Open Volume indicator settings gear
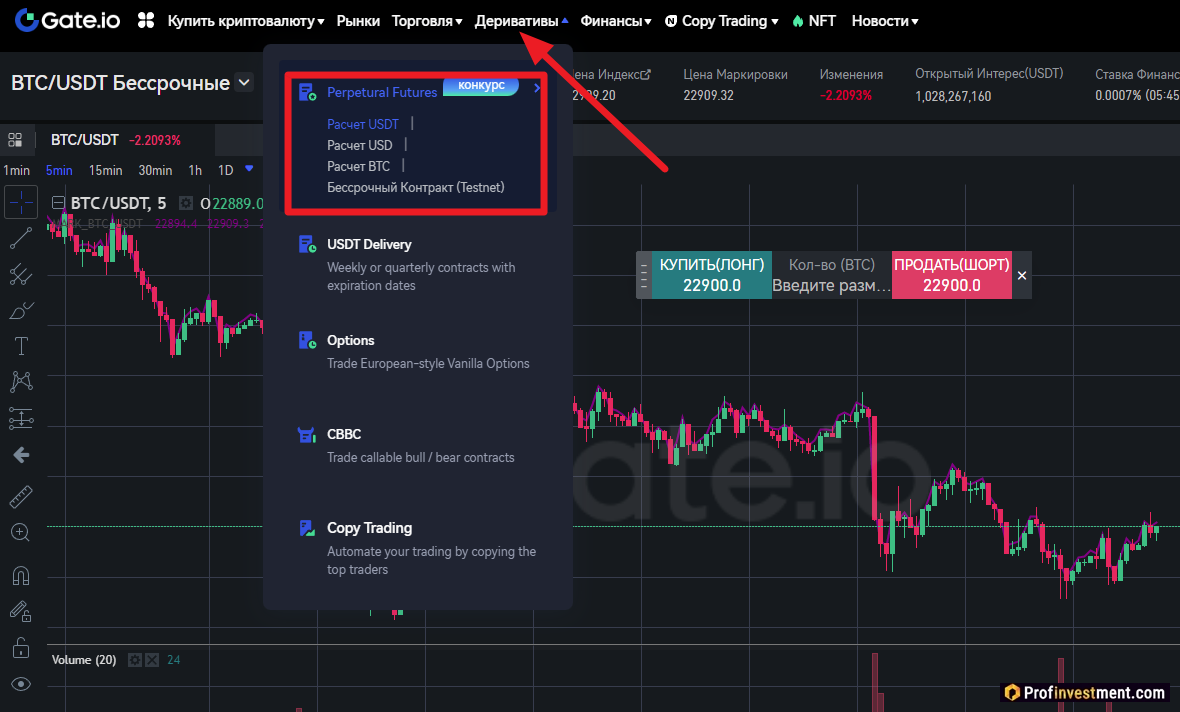1180x712 pixels. (134, 660)
